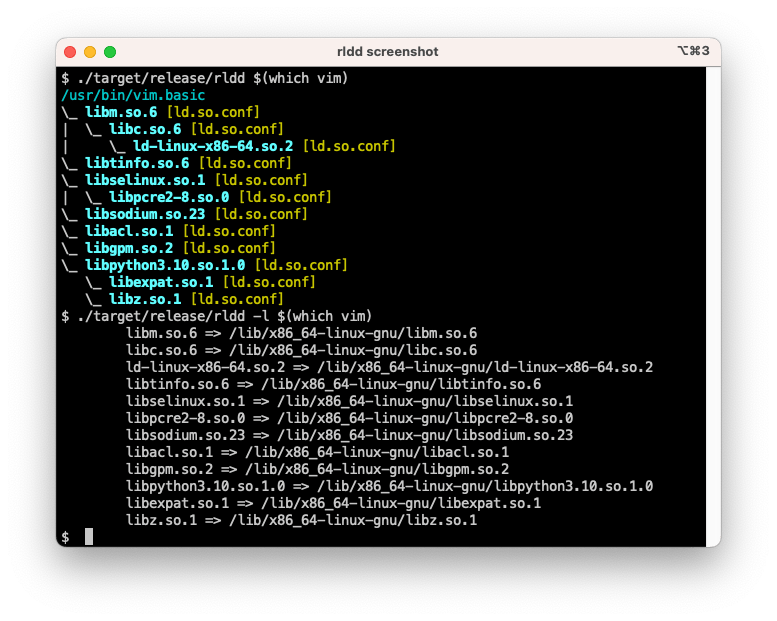
Task: Click the terminal's vertical scrollbar track
Action: point(713,306)
